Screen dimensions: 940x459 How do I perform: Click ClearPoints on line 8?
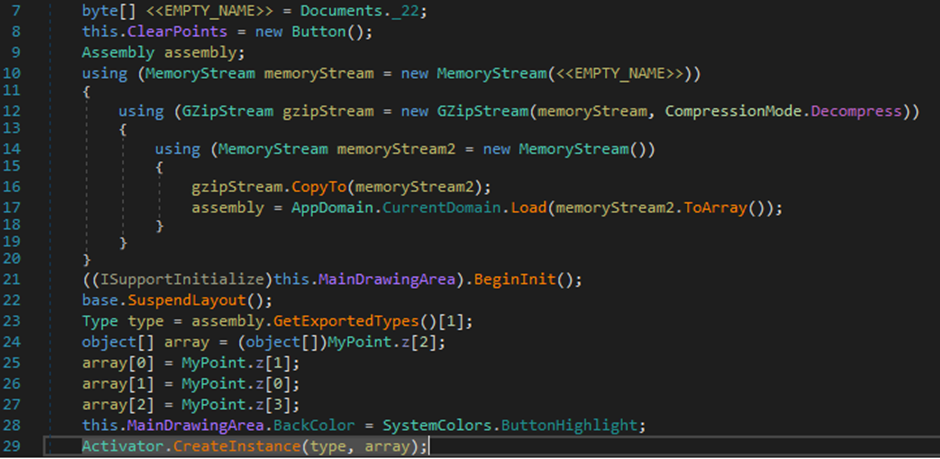(177, 31)
